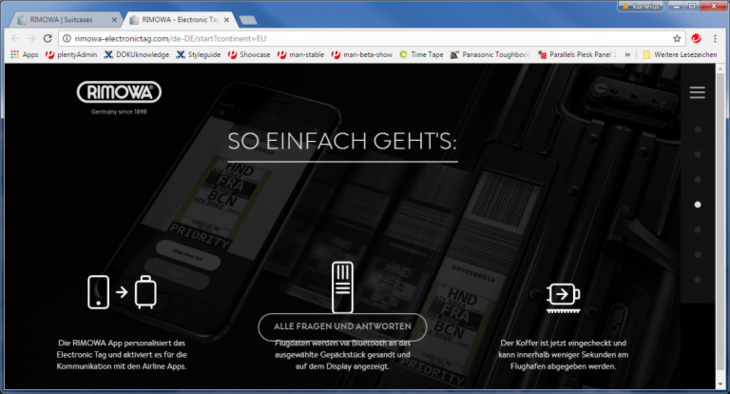Click the suitcase check-in conveyor icon
730x394 pixels.
pyautogui.click(x=563, y=298)
